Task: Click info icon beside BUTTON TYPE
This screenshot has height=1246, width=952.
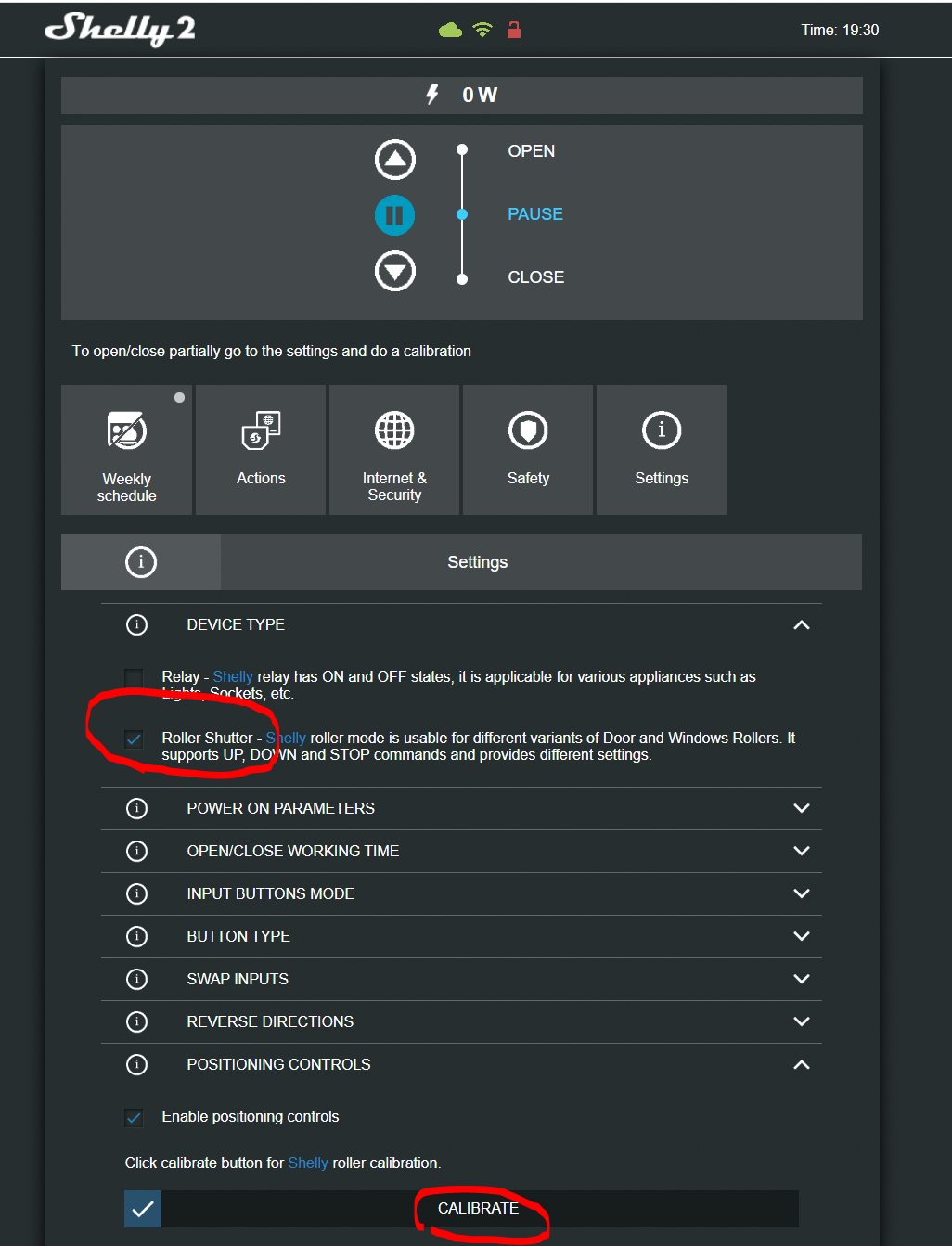Action: click(x=136, y=936)
